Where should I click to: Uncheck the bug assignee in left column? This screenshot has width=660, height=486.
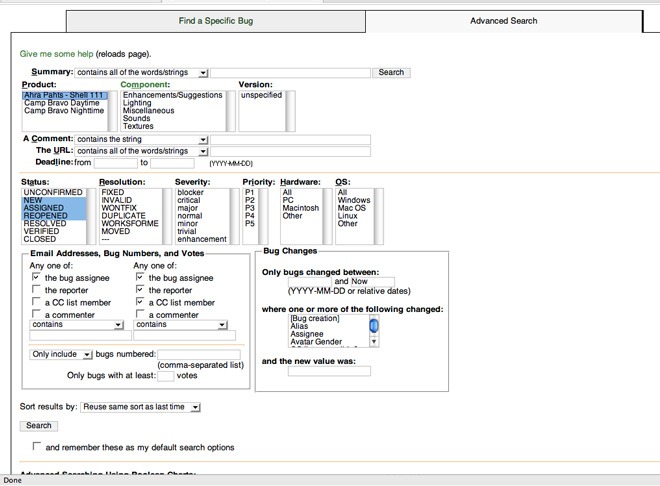click(x=36, y=277)
